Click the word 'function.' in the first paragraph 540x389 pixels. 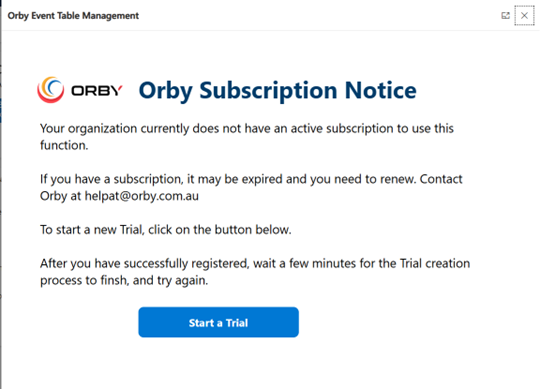coord(64,145)
